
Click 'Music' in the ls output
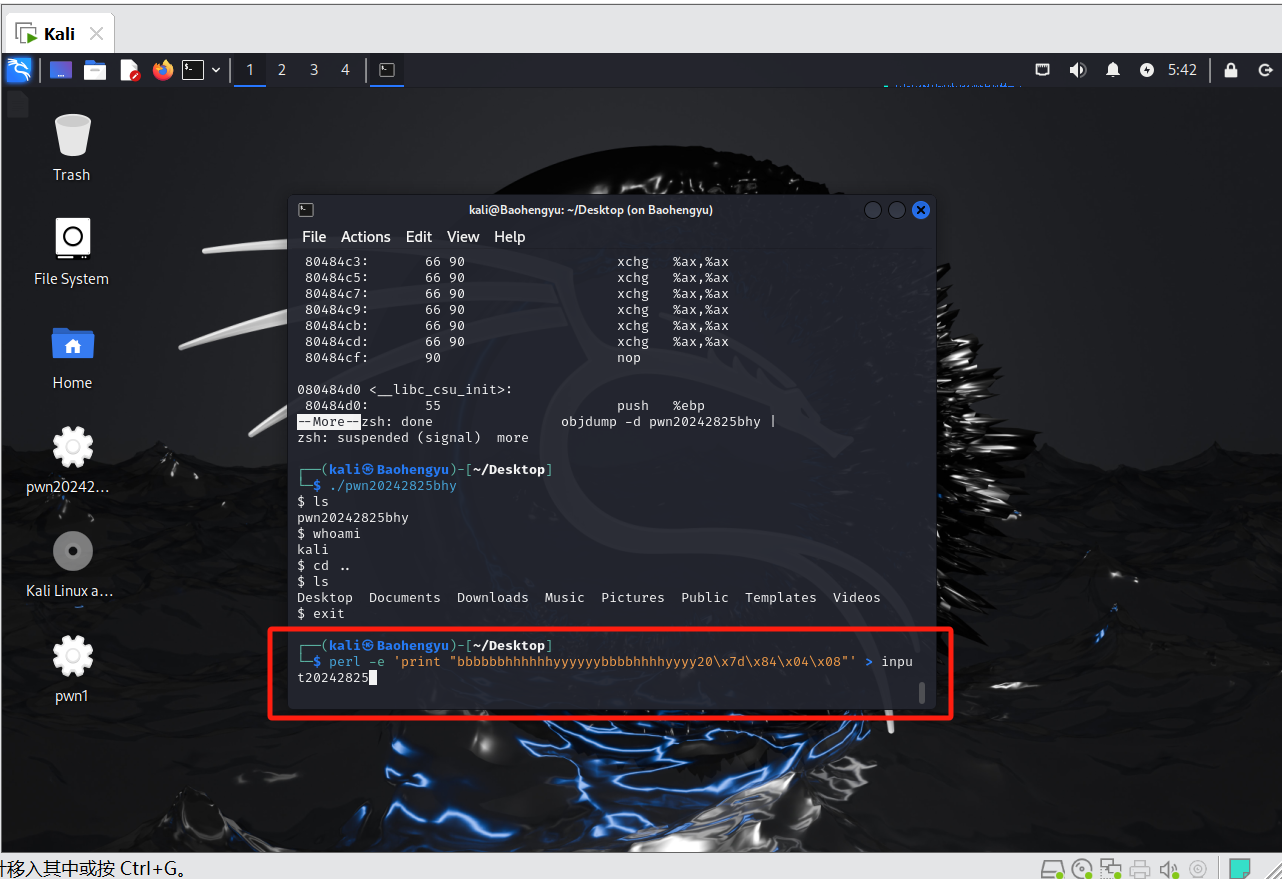click(x=565, y=598)
